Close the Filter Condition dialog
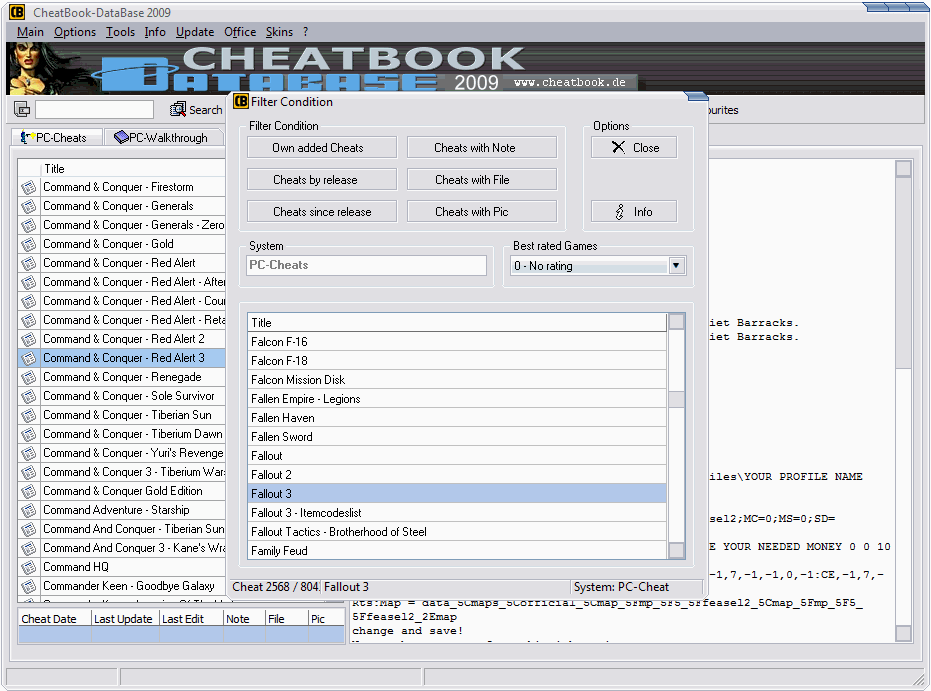This screenshot has width=931, height=691. 634,148
